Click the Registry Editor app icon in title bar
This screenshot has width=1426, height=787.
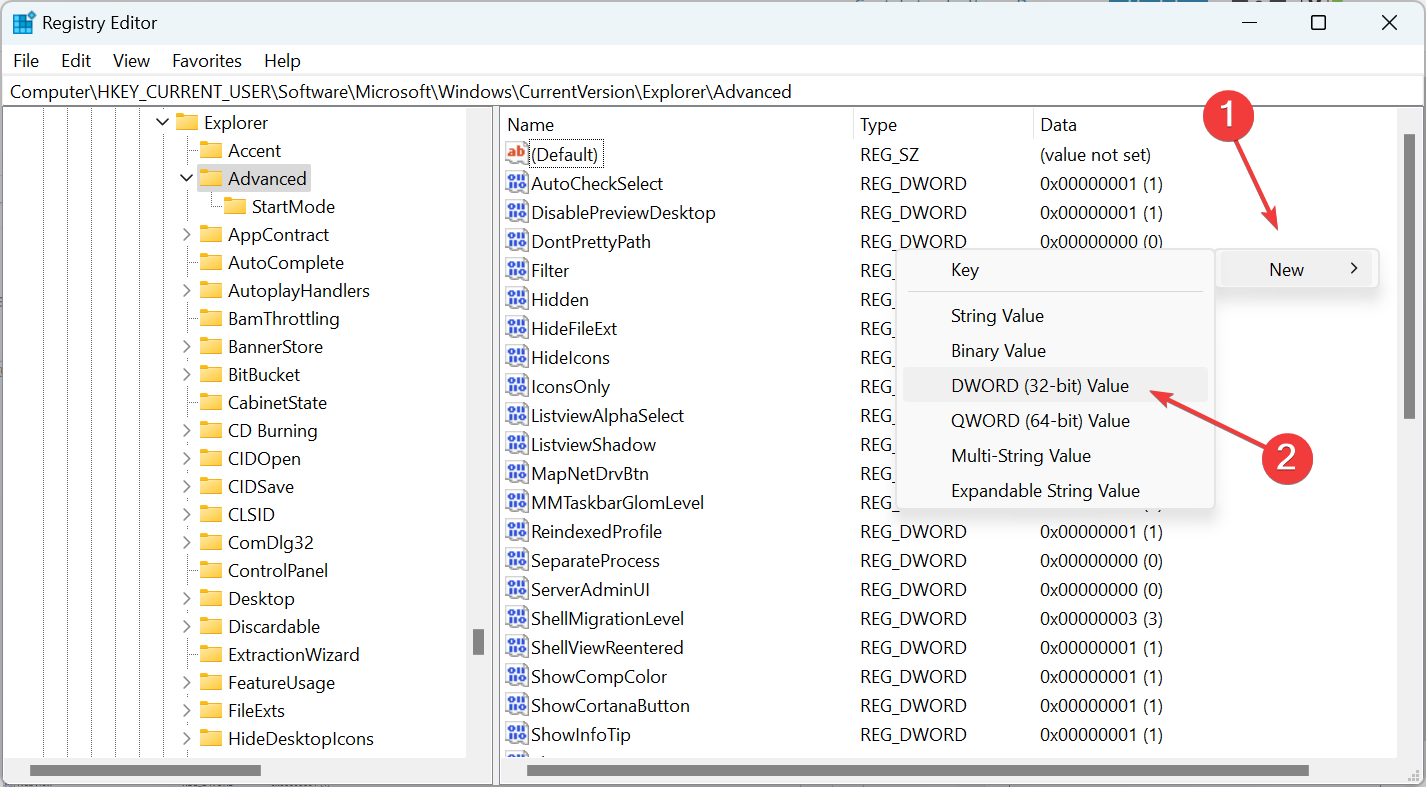coord(24,22)
